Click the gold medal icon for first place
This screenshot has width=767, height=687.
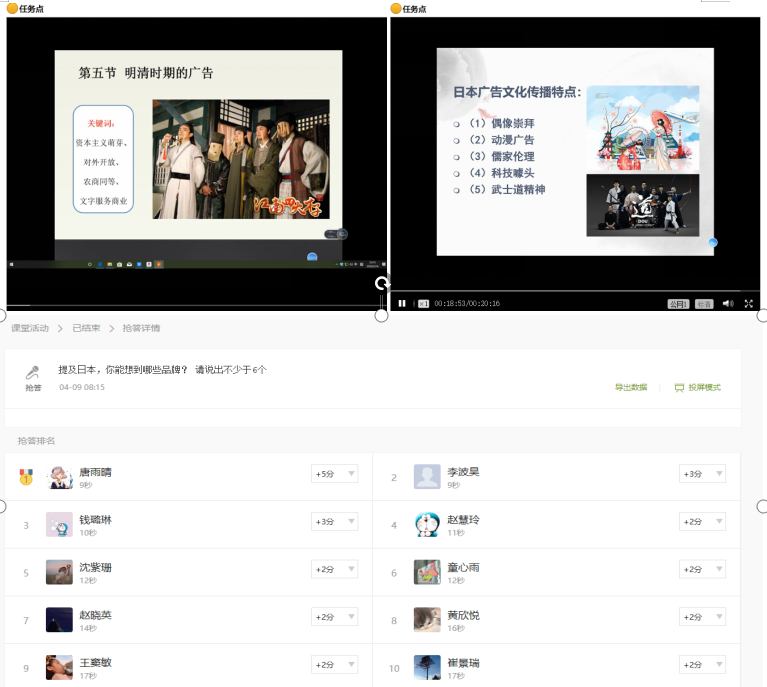[x=26, y=477]
